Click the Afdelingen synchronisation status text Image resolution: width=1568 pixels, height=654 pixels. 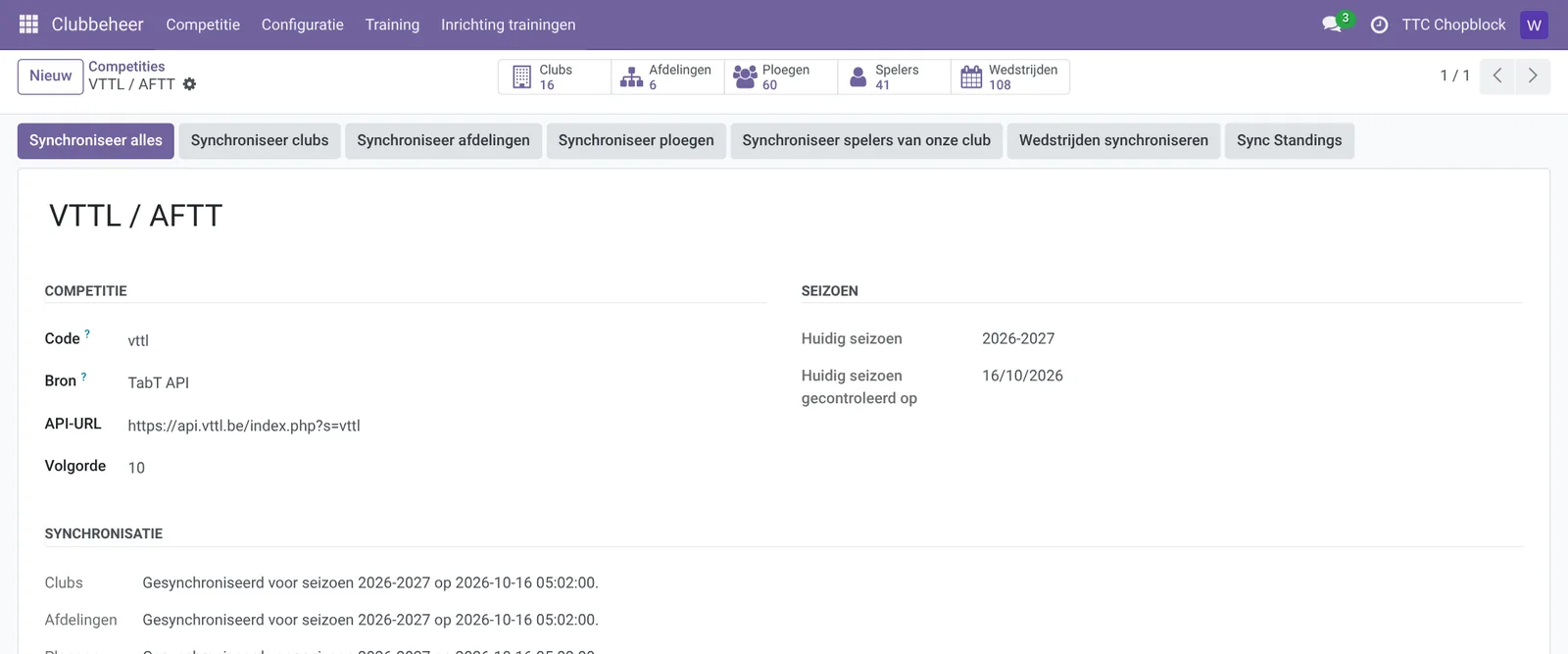coord(370,620)
